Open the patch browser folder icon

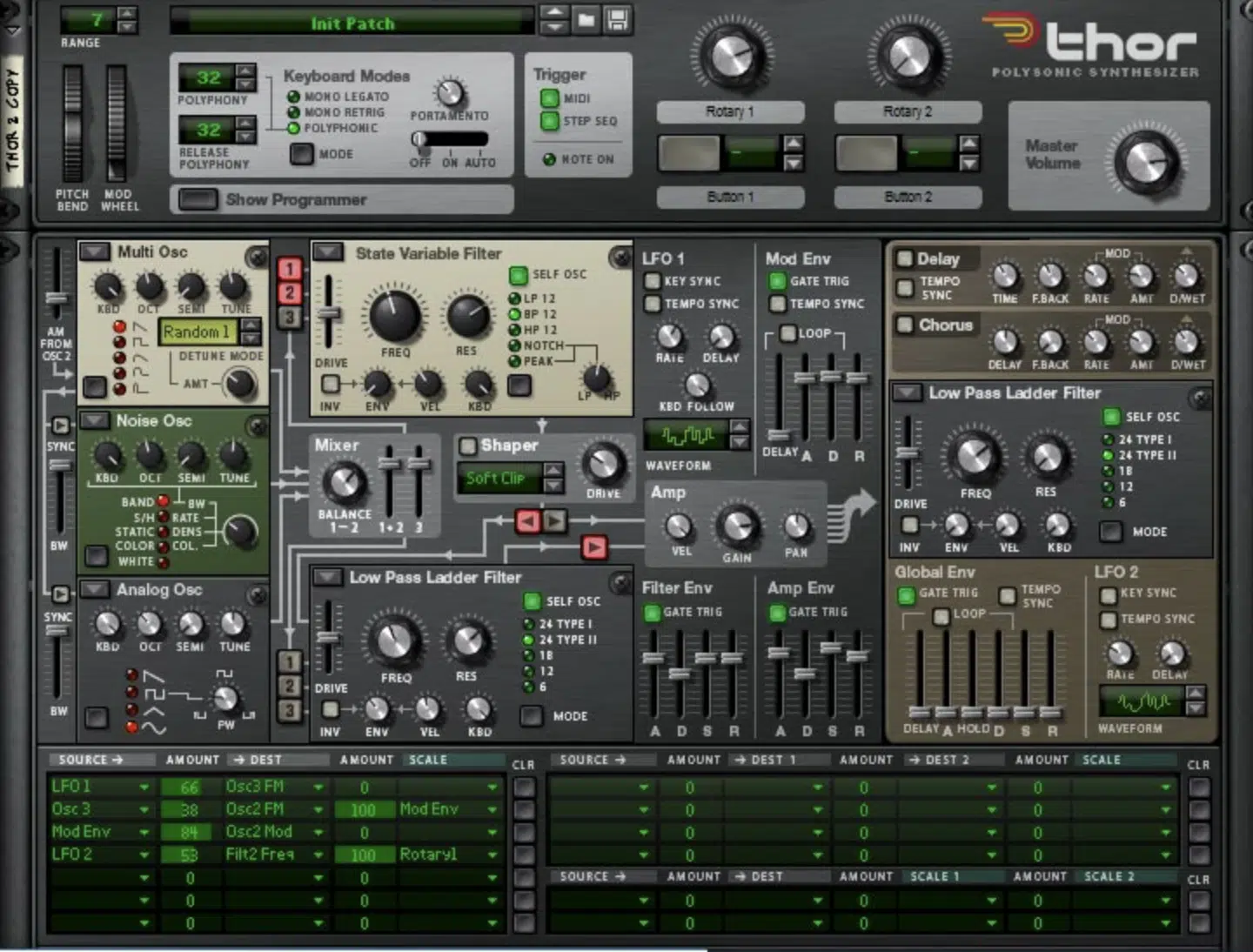coord(586,19)
